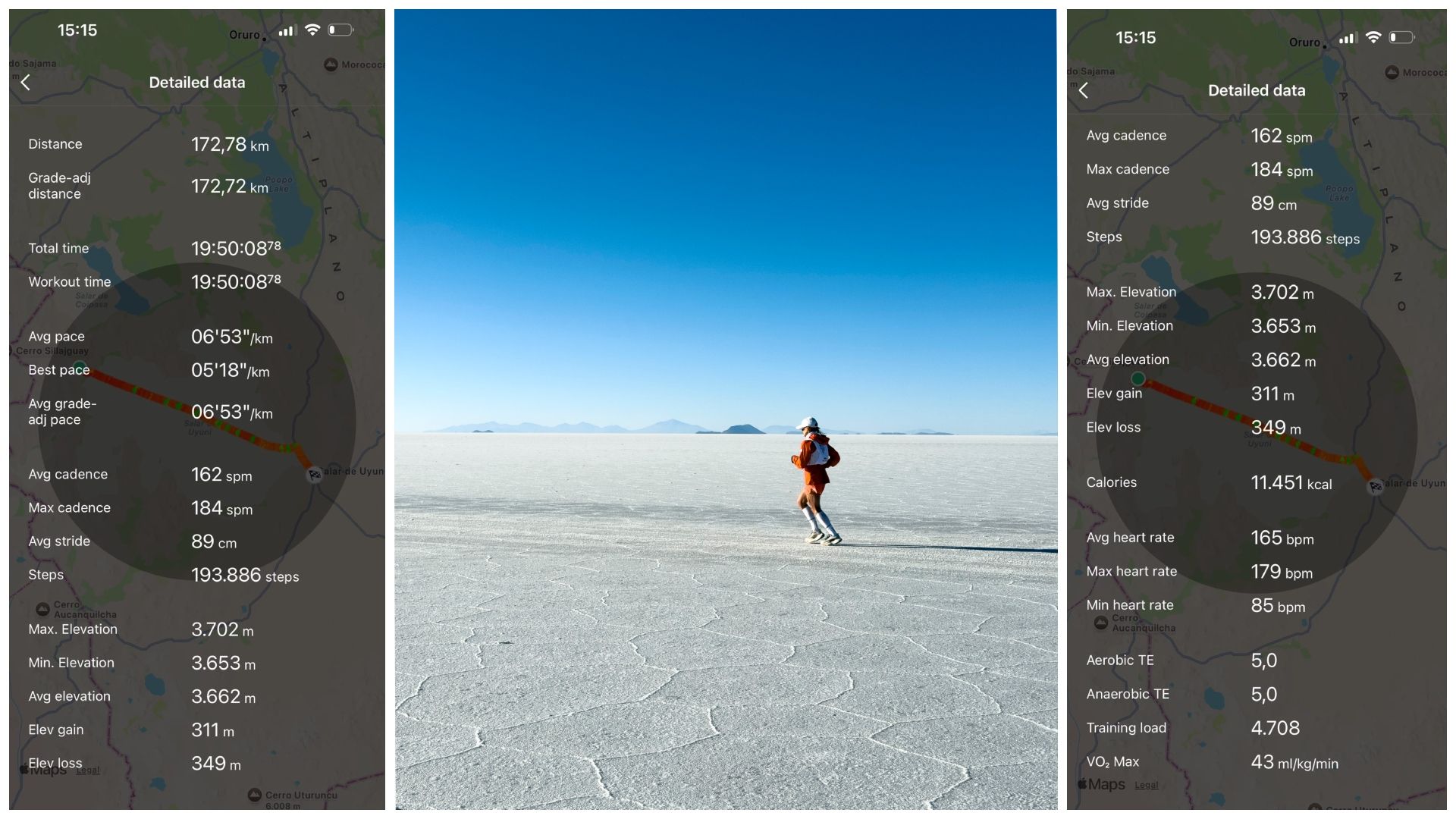Open the Legal link in right panel
The height and width of the screenshot is (819, 1456).
(1146, 785)
